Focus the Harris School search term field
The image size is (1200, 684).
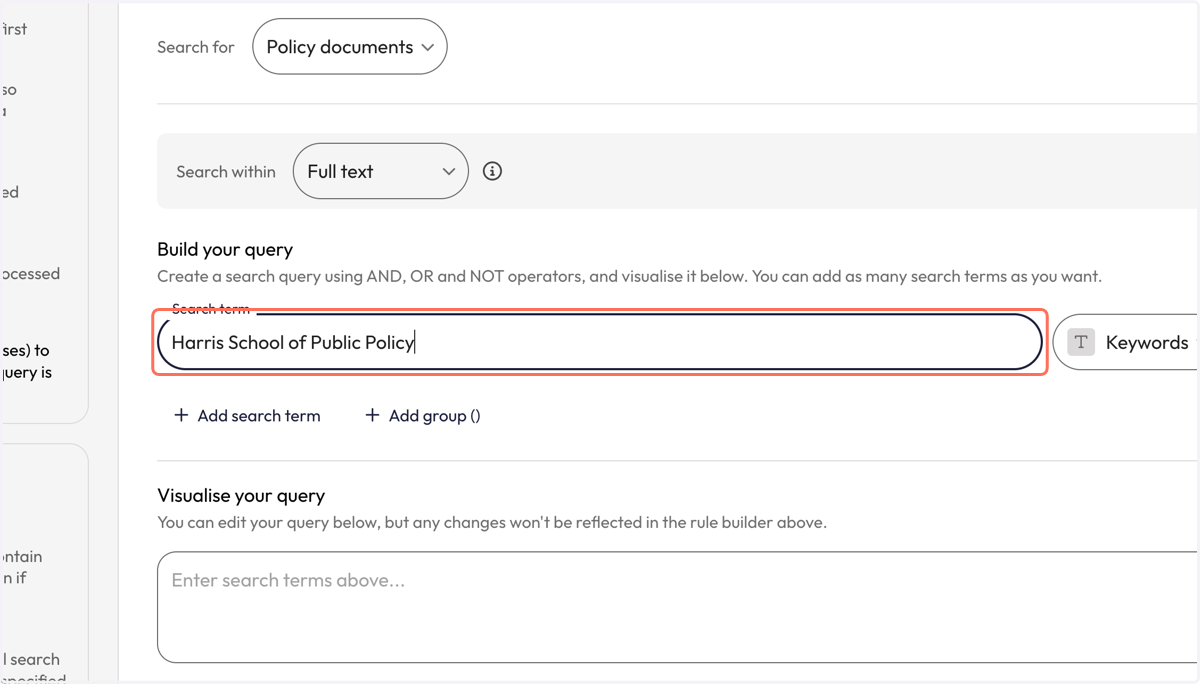[600, 342]
